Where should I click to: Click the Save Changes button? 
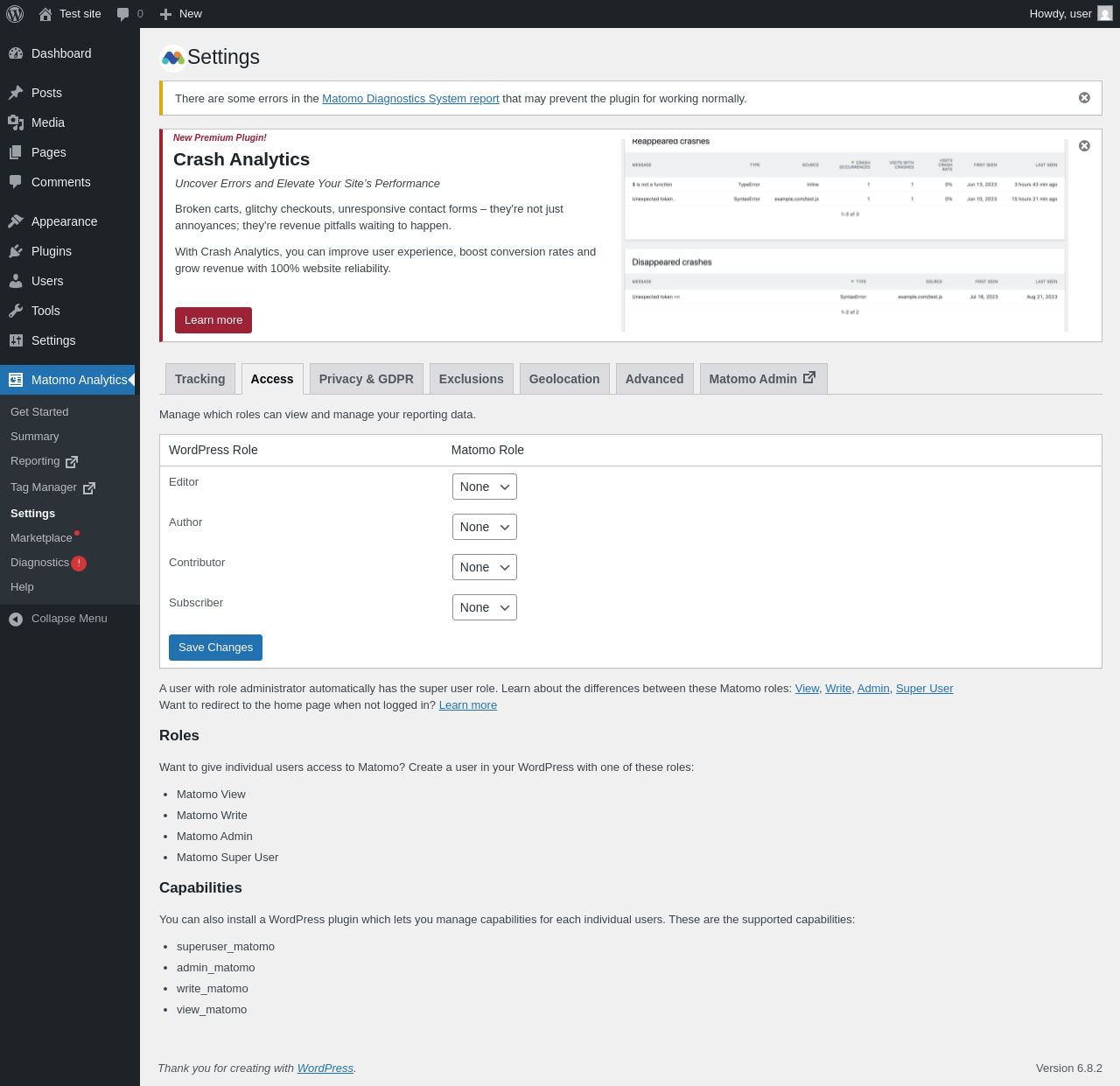pyautogui.click(x=215, y=648)
